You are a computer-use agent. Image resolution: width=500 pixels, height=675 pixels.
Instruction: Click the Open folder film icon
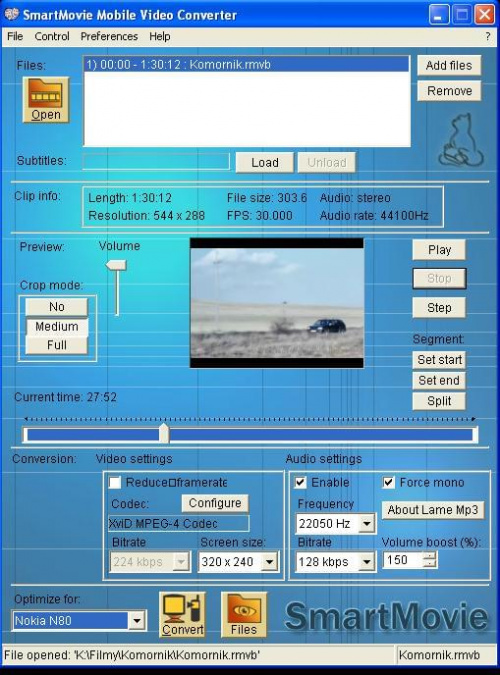(46, 100)
